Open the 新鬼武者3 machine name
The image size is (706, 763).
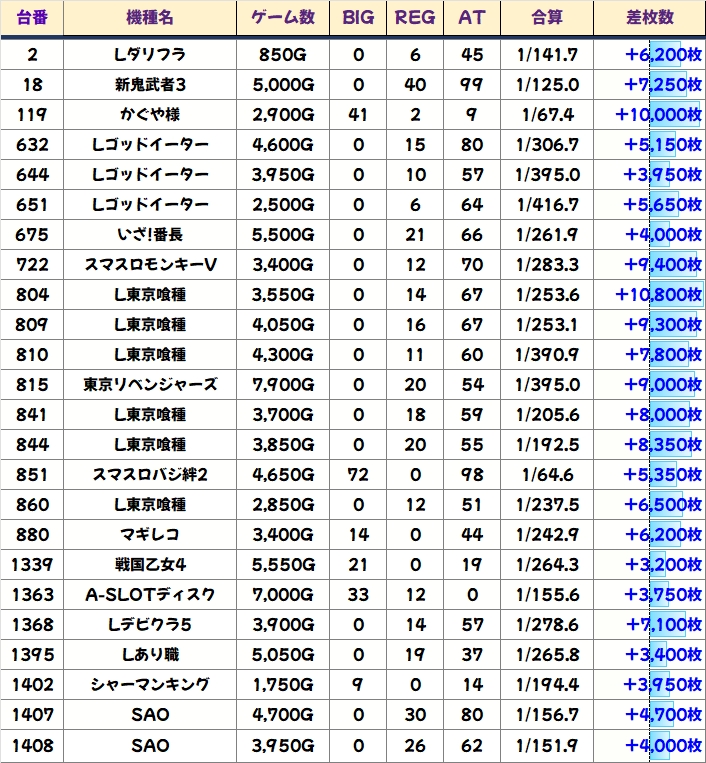150,85
